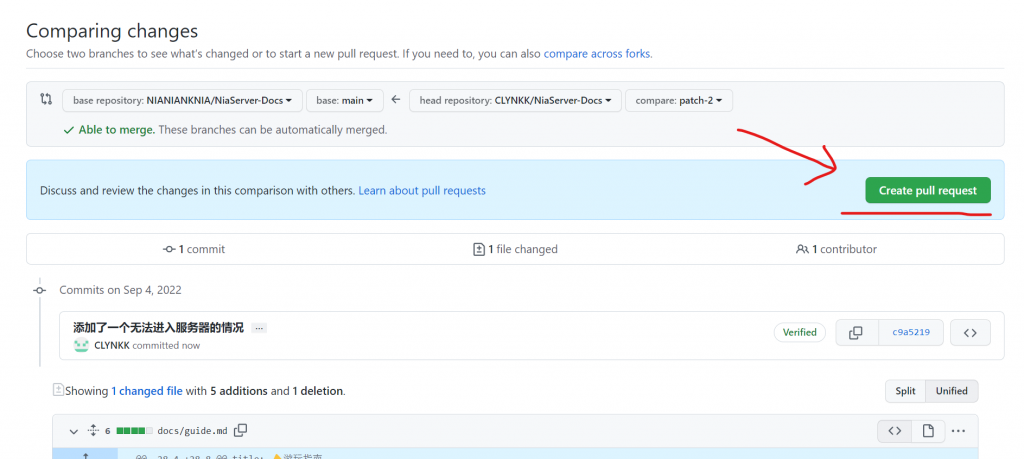Open the base: main branch dropdown
The height and width of the screenshot is (459, 1024).
pyautogui.click(x=344, y=101)
